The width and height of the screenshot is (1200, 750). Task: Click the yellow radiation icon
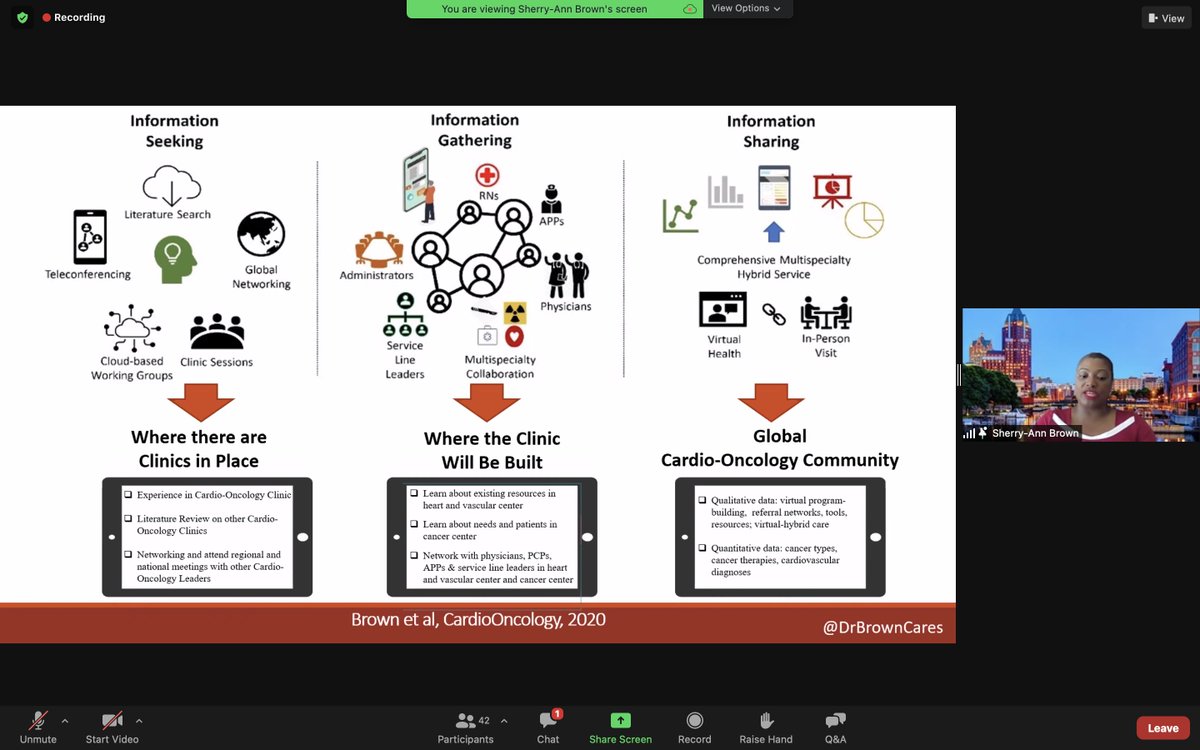click(514, 312)
